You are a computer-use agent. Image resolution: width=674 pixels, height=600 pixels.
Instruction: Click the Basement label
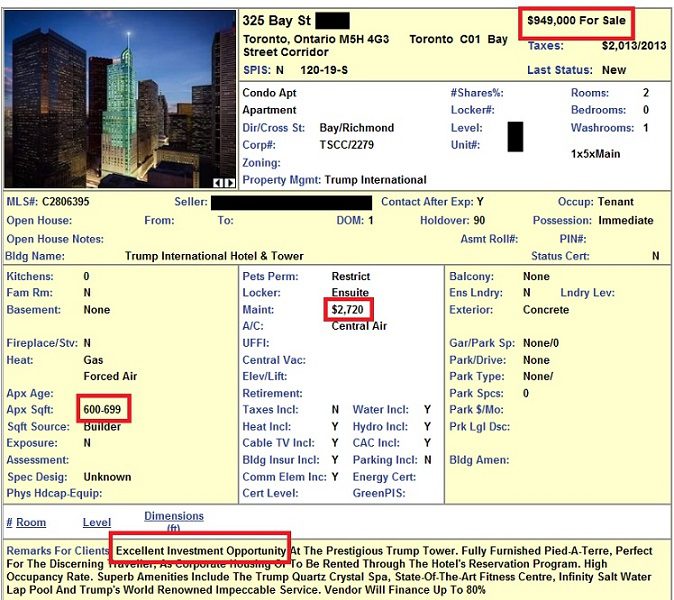click(x=33, y=309)
